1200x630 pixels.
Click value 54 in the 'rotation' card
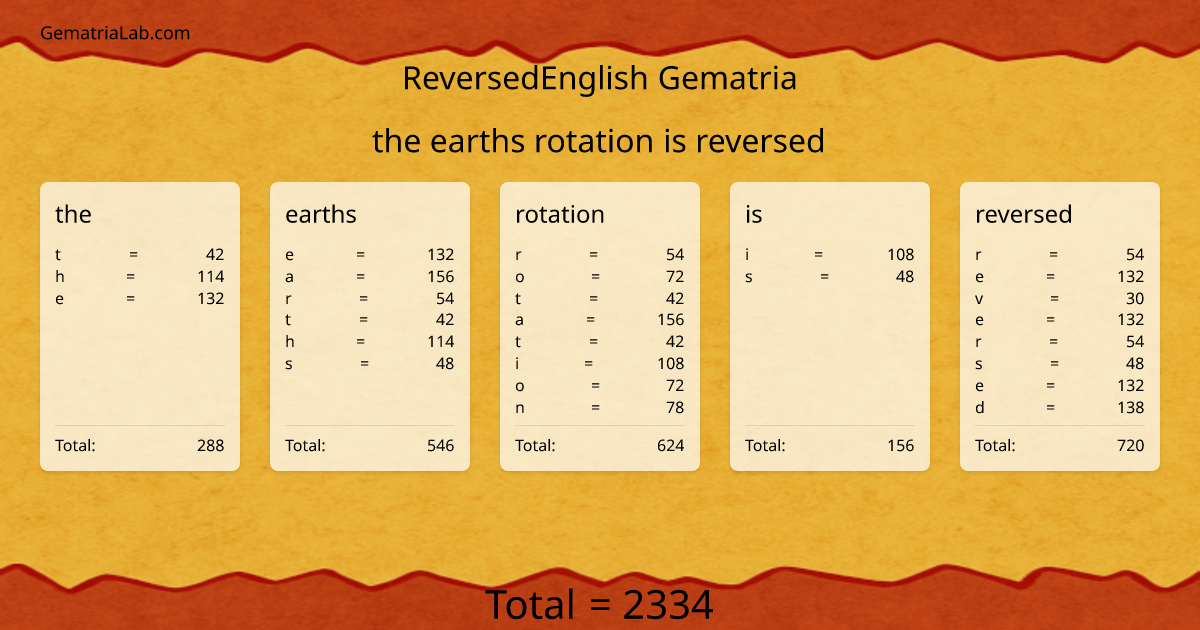click(675, 255)
